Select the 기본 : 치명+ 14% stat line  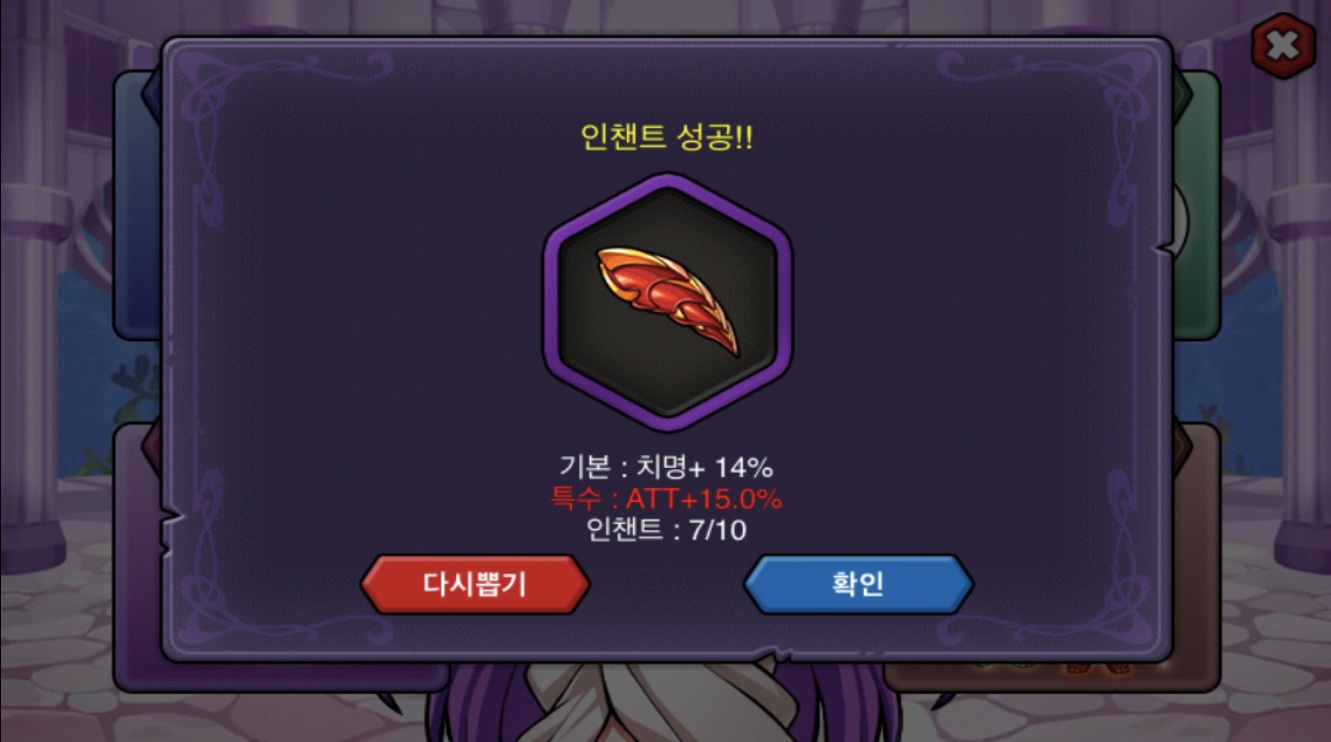(666, 467)
